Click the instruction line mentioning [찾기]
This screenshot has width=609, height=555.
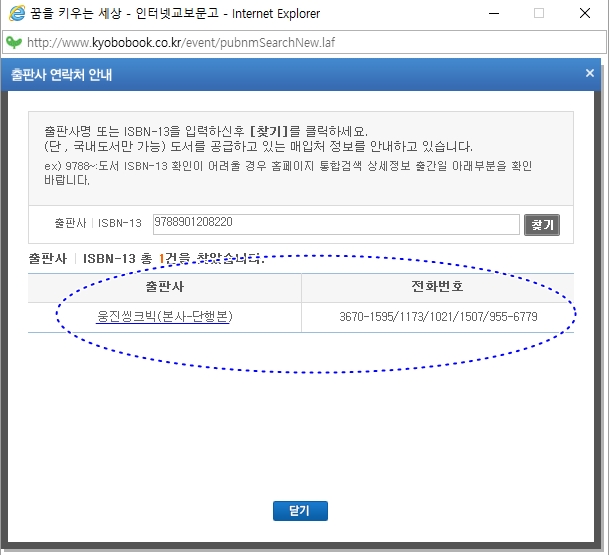pos(206,131)
